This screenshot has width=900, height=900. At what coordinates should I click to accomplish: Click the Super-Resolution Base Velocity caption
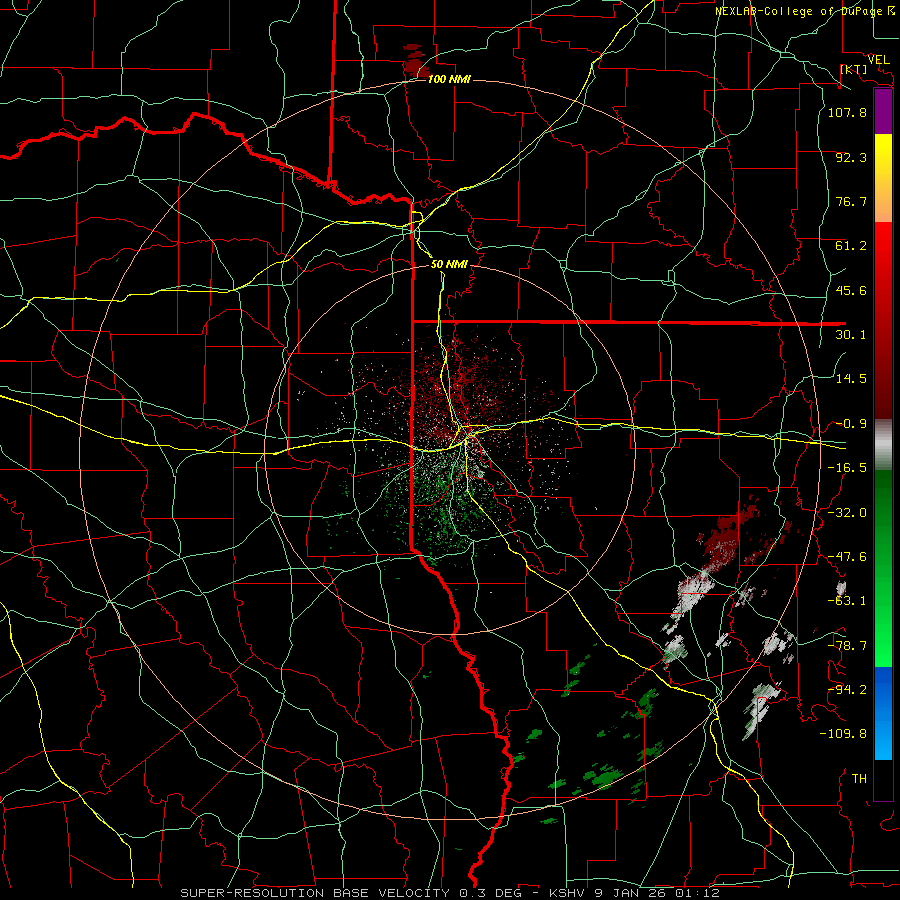click(x=450, y=893)
